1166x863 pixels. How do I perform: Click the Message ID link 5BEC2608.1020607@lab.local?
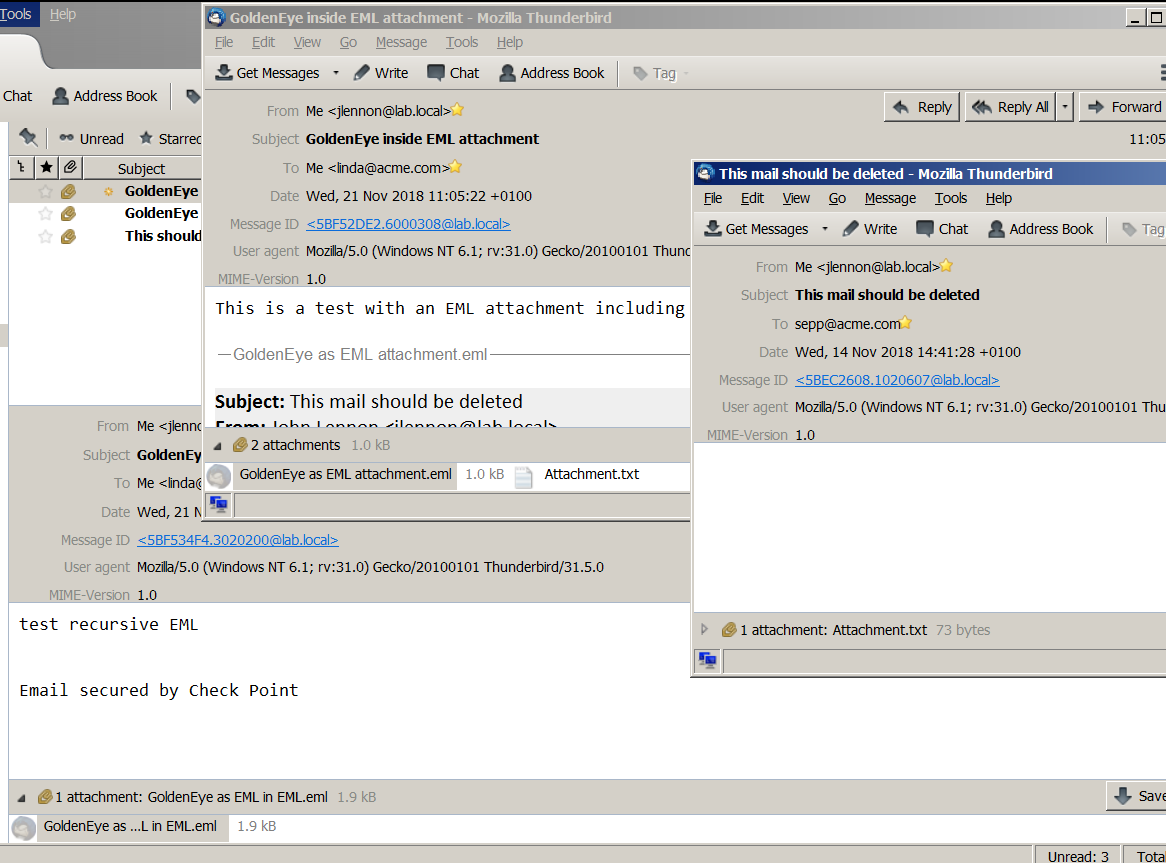click(897, 380)
